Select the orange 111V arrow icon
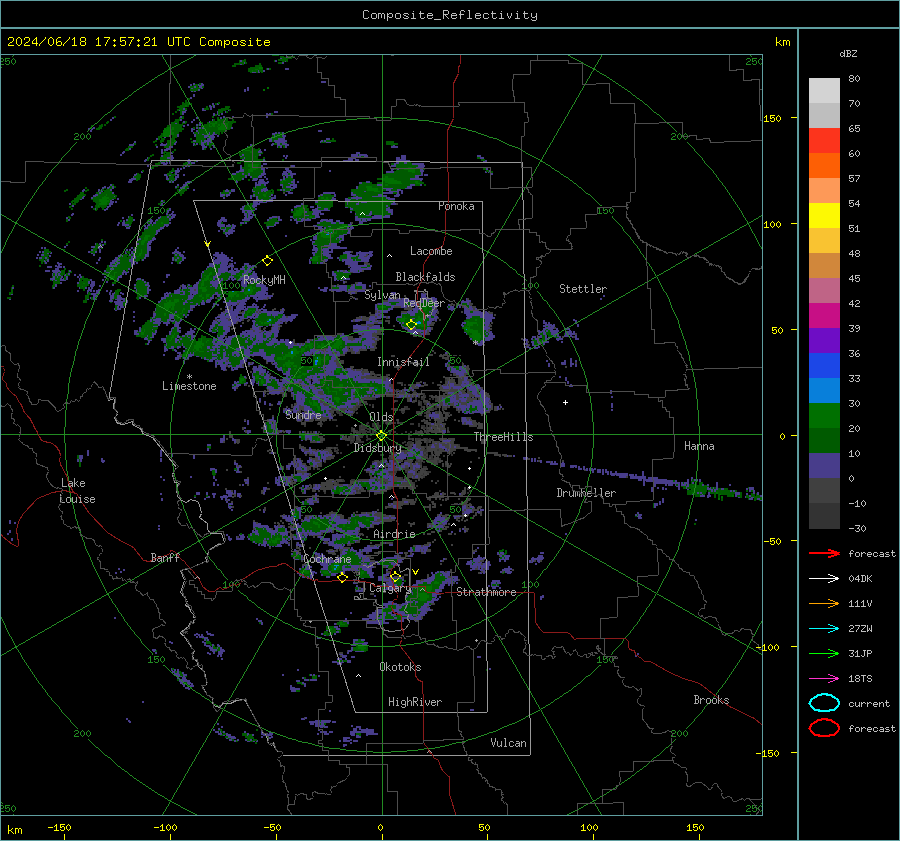900x841 pixels. pyautogui.click(x=824, y=603)
